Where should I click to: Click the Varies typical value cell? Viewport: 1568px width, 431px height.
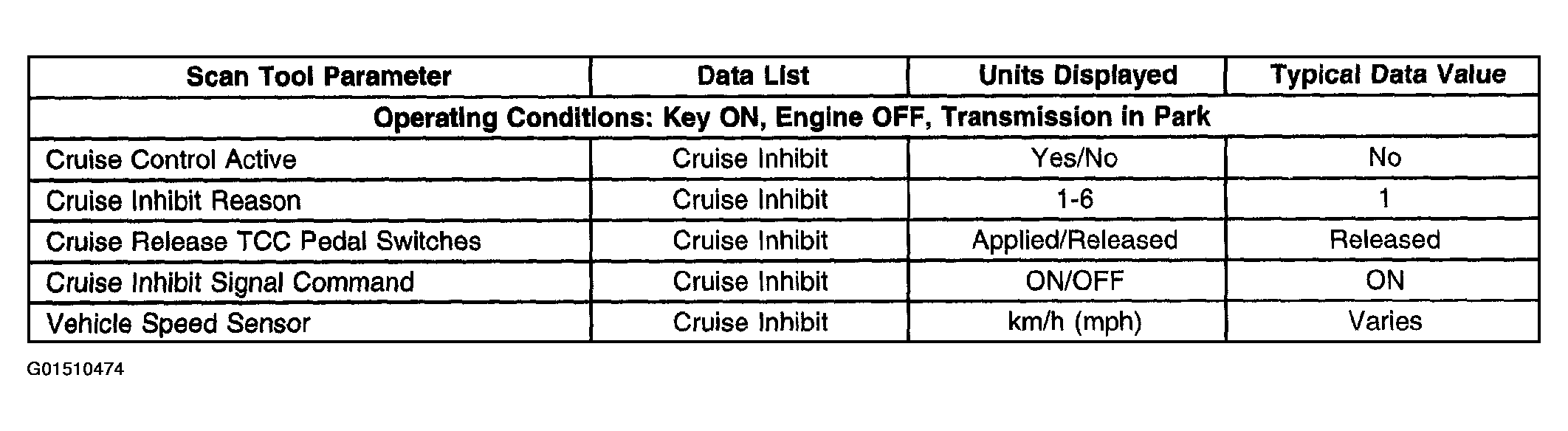[1384, 321]
